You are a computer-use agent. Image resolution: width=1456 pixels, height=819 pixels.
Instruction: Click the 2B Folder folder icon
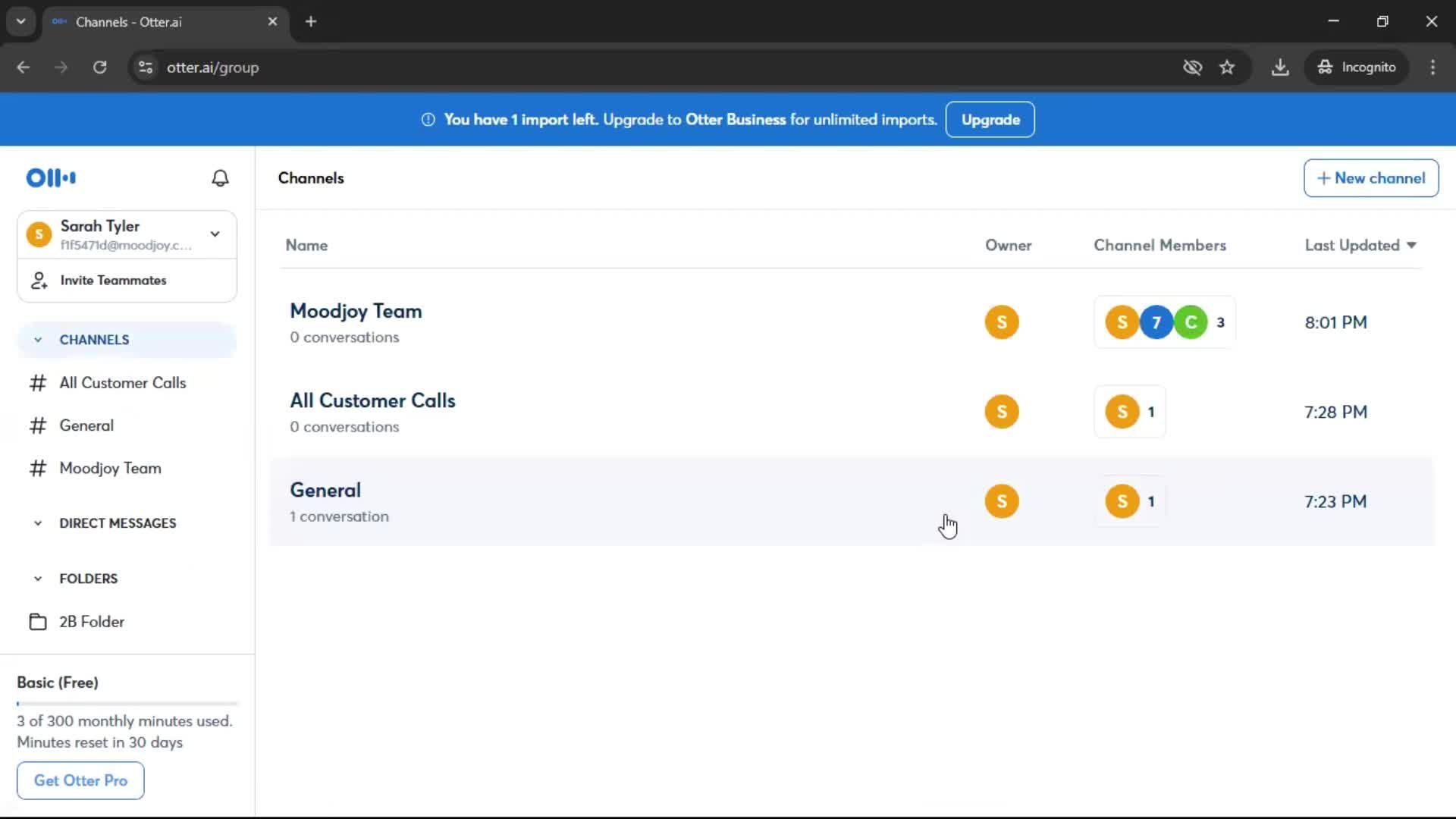pyautogui.click(x=38, y=622)
